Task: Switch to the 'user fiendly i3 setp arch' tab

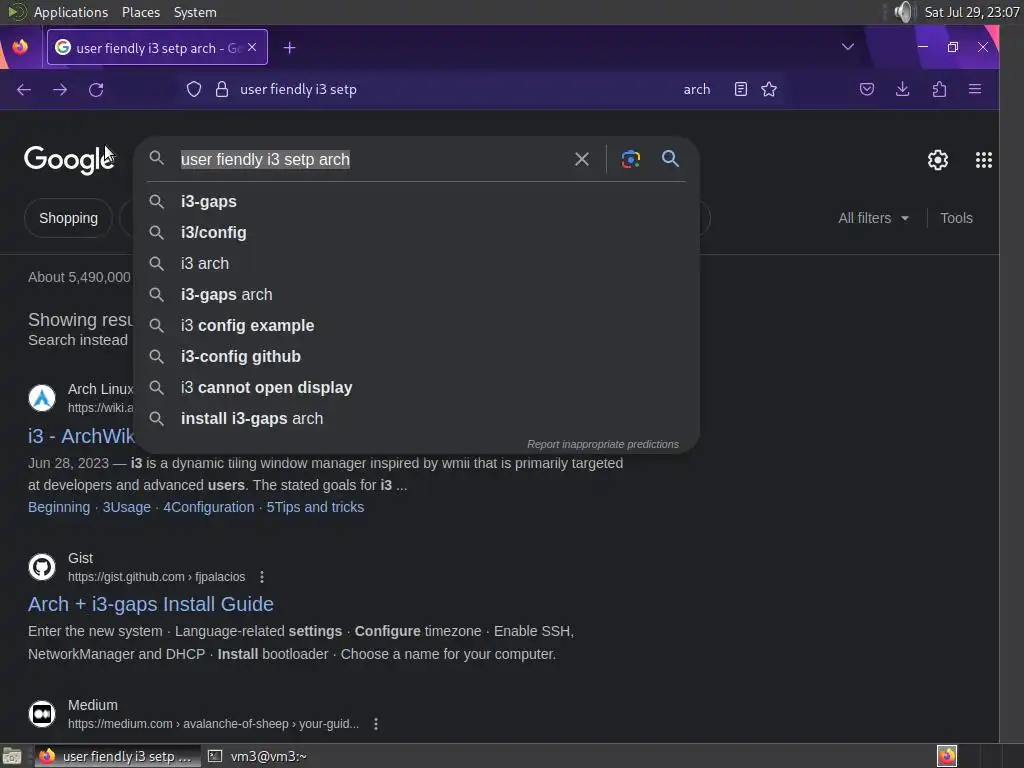Action: (157, 48)
